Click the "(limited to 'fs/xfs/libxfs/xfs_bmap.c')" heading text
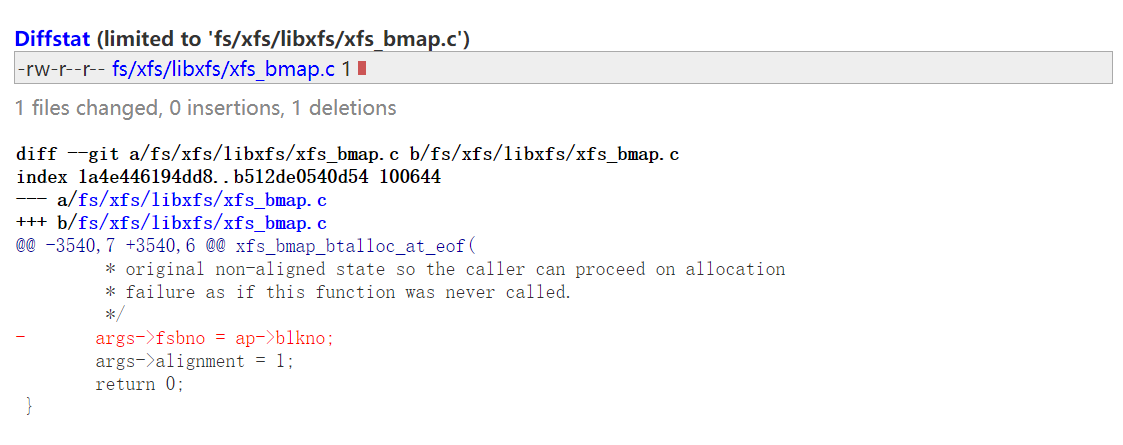Viewport: 1123px width, 445px height. pyautogui.click(x=285, y=39)
